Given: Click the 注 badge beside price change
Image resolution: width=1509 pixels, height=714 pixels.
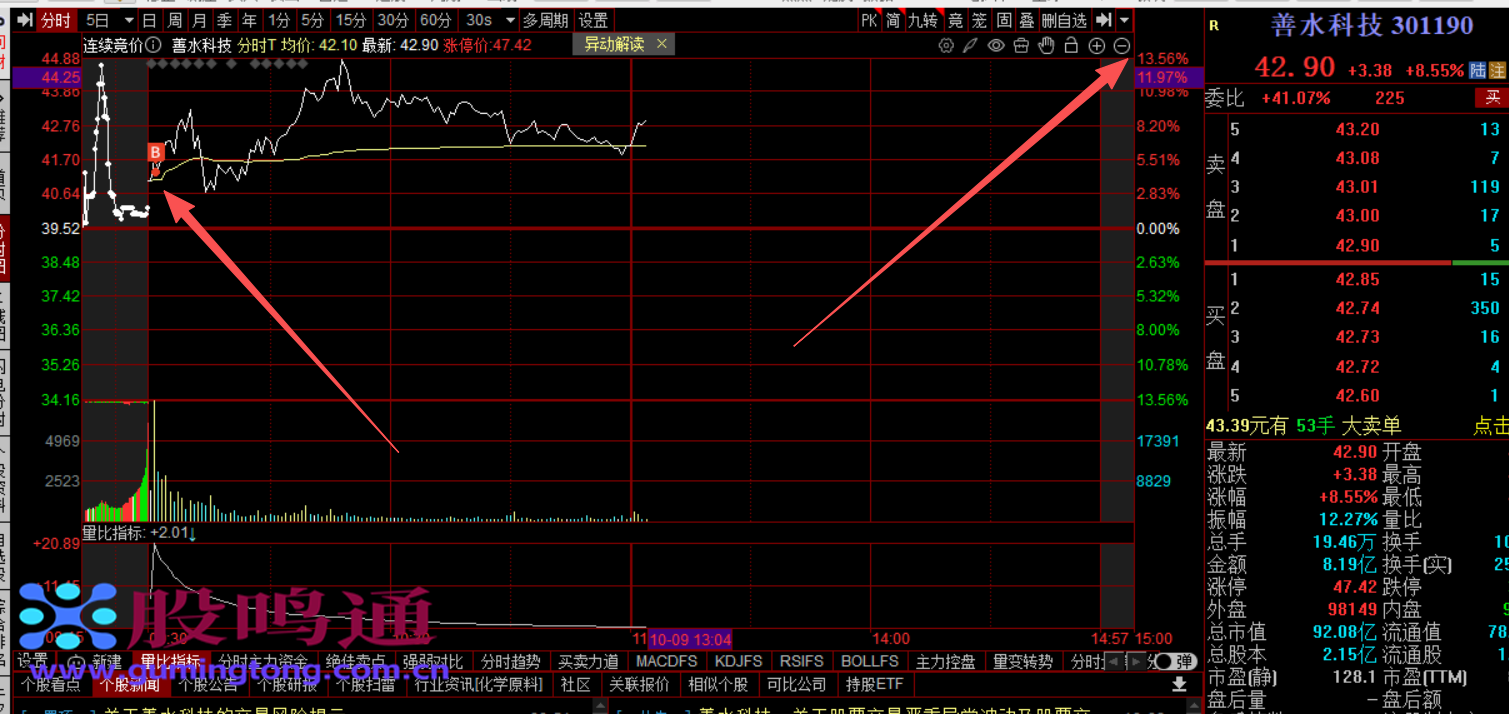Looking at the screenshot, I should (x=1498, y=70).
